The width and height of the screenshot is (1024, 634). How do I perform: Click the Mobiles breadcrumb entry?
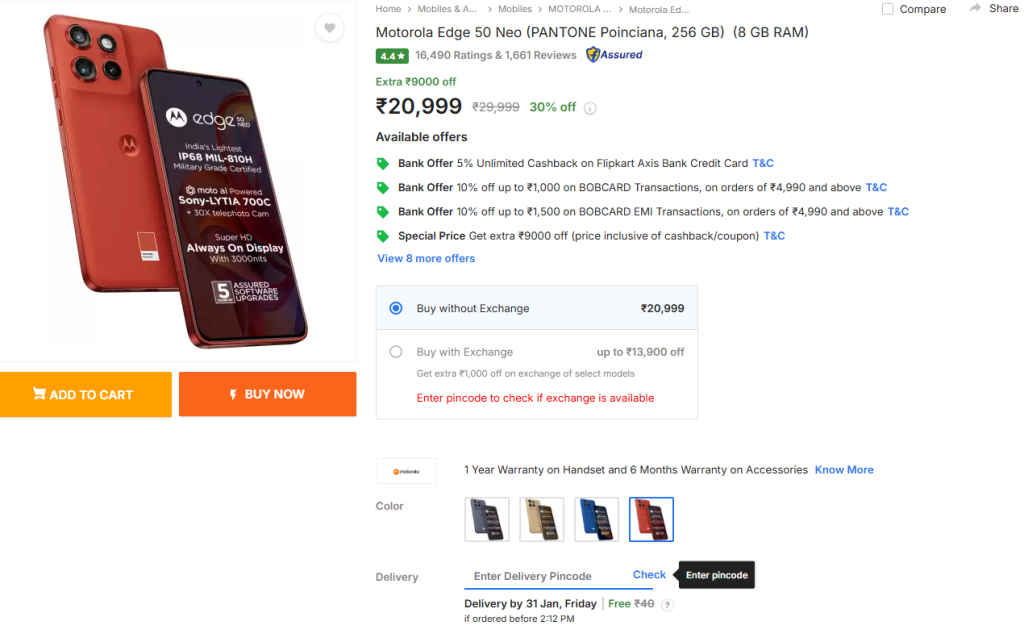(x=514, y=8)
